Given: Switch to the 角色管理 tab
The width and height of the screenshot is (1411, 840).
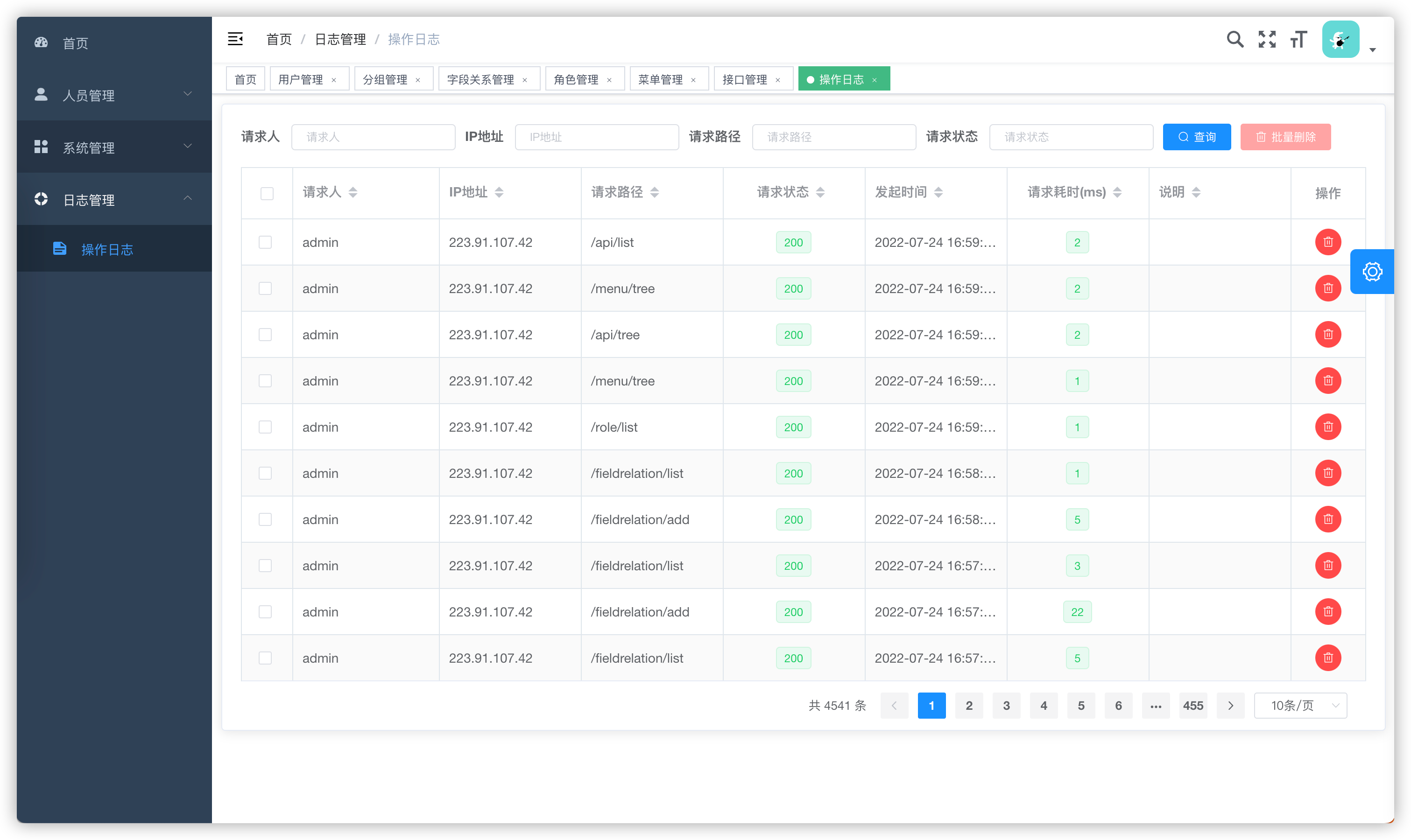Looking at the screenshot, I should pos(576,80).
